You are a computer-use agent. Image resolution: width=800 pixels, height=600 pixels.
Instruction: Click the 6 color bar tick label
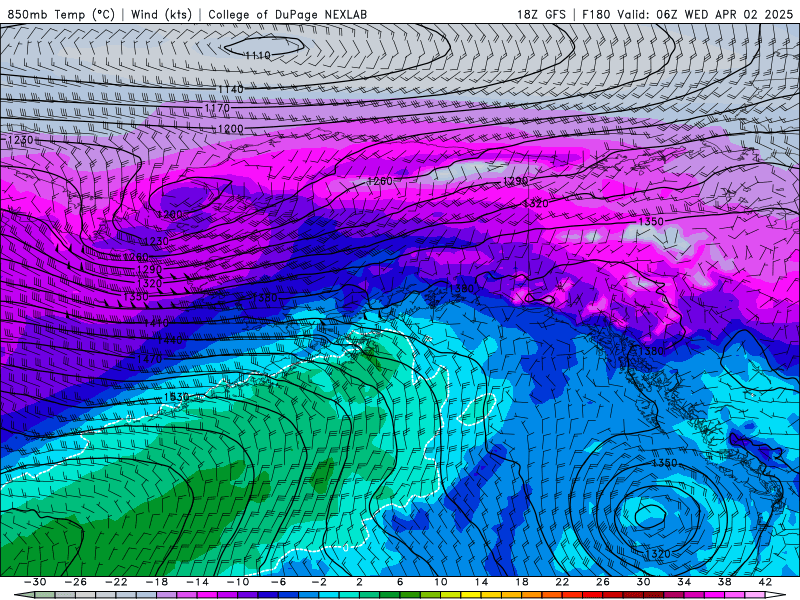click(x=400, y=582)
